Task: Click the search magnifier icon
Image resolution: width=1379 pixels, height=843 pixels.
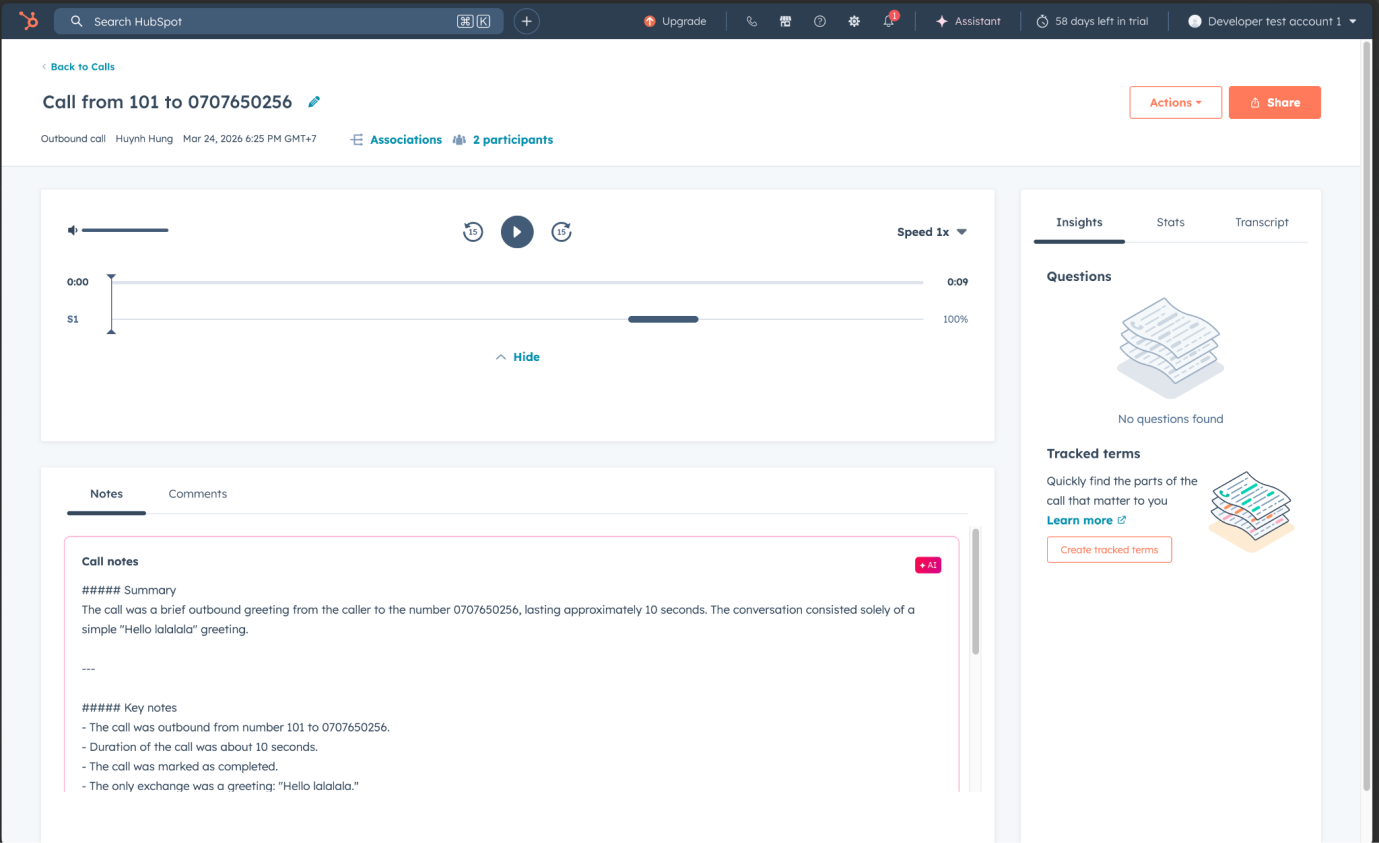Action: (x=77, y=21)
